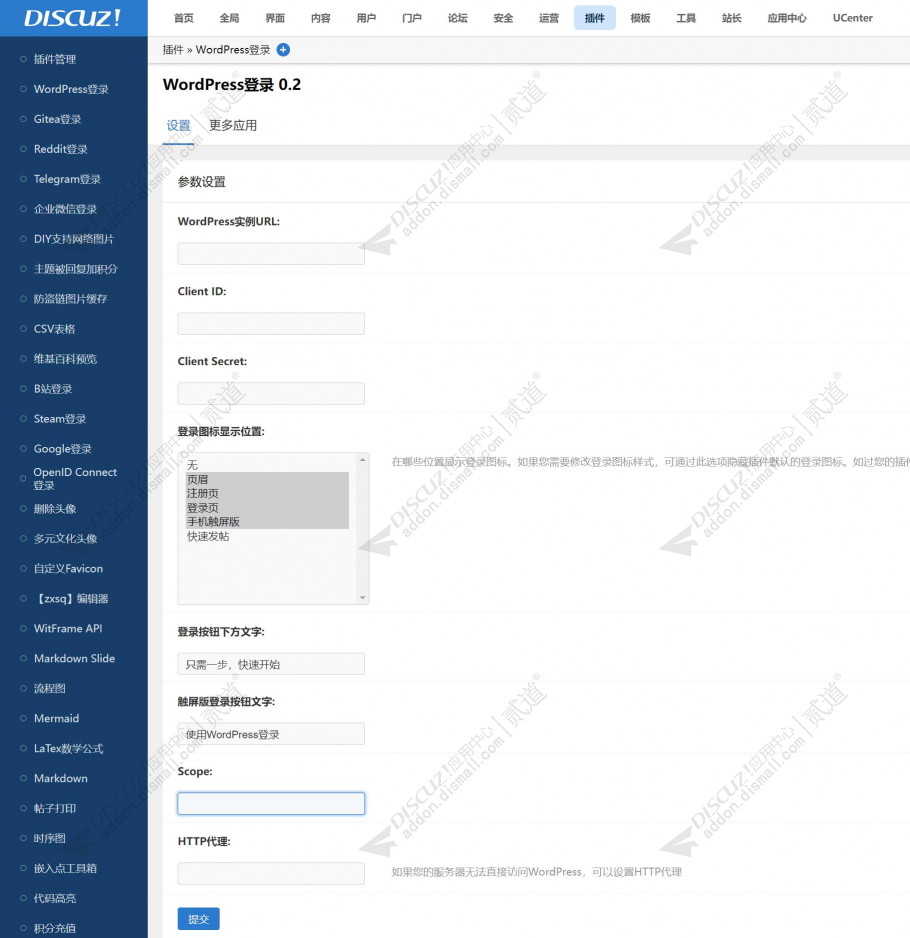Open 主题被回复加积分 sidebar entry
This screenshot has width=910, height=938.
point(75,269)
